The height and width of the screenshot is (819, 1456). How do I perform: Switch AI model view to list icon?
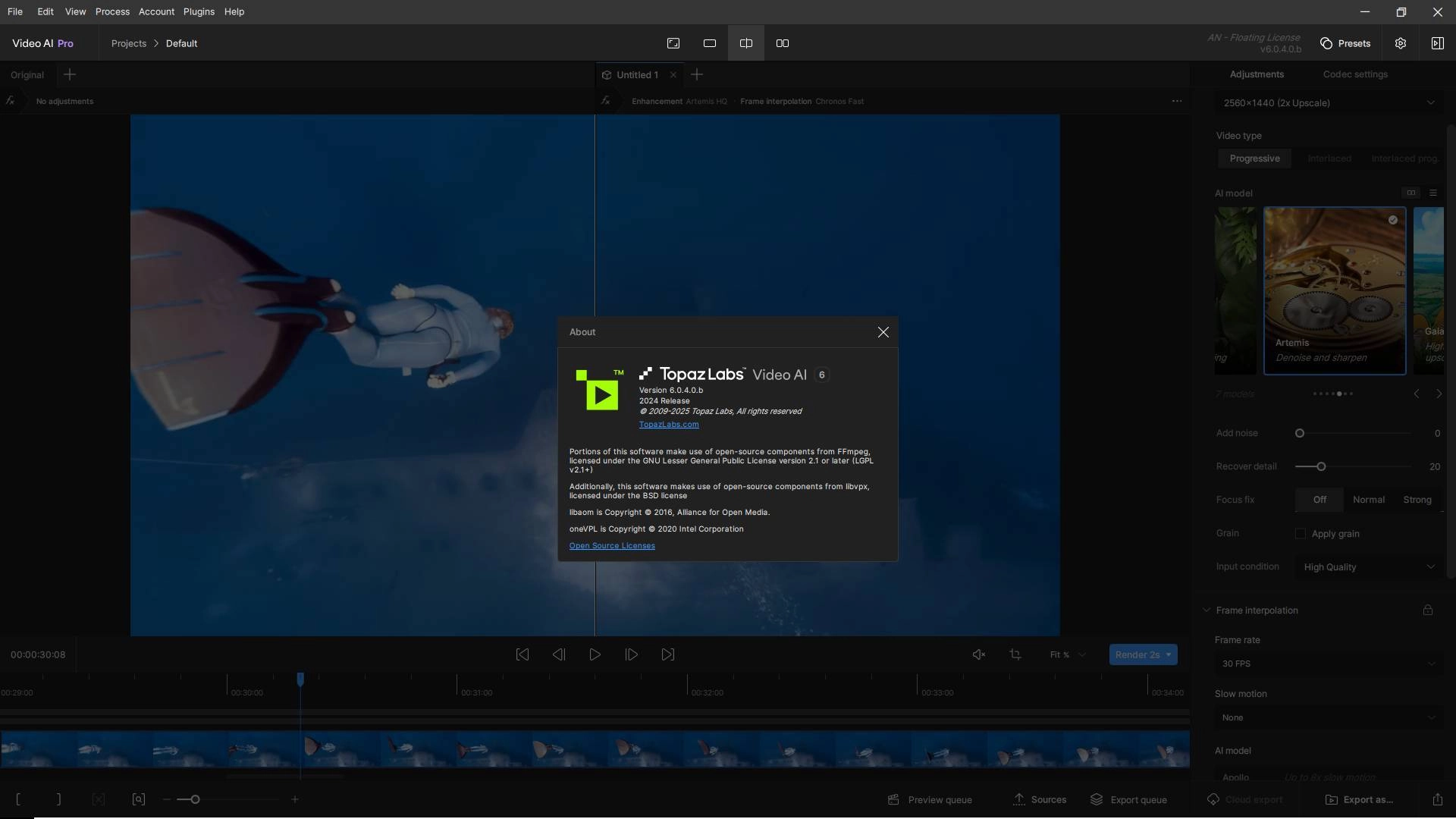pos(1433,193)
